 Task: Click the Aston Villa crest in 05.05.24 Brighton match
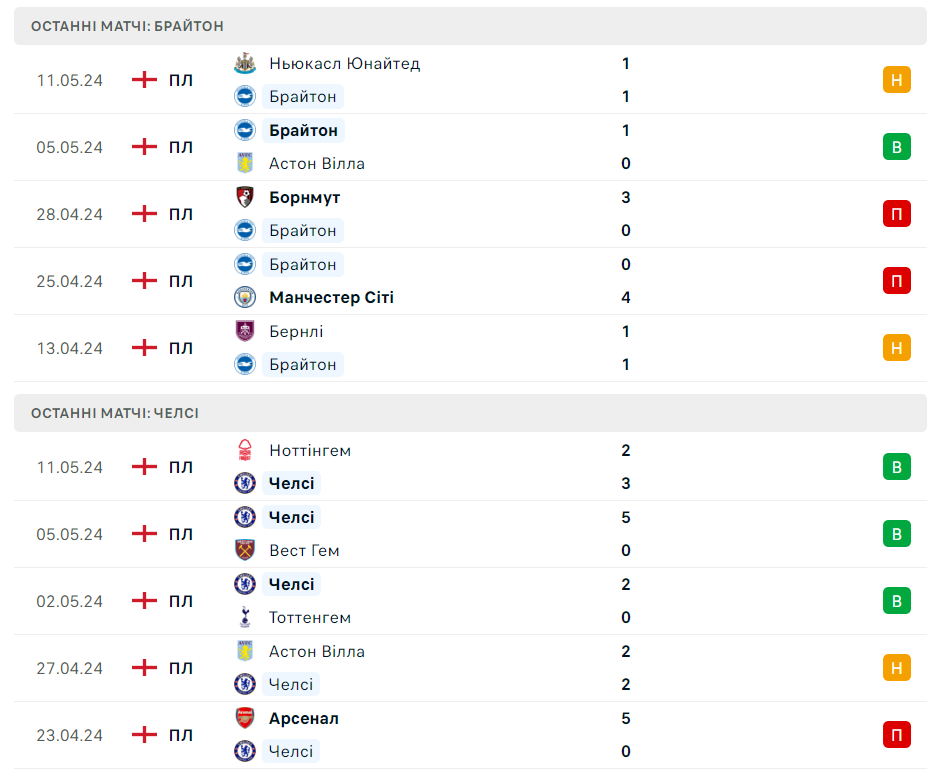pos(245,163)
